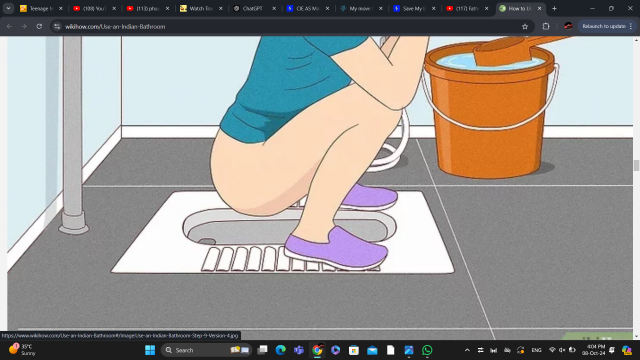Open Chrome's three-dot menu
The height and width of the screenshot is (360, 640).
pos(631,26)
